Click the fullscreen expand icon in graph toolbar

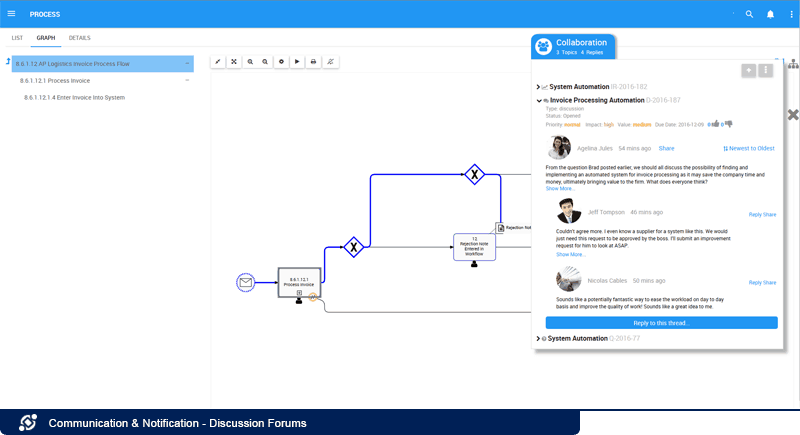(x=234, y=61)
